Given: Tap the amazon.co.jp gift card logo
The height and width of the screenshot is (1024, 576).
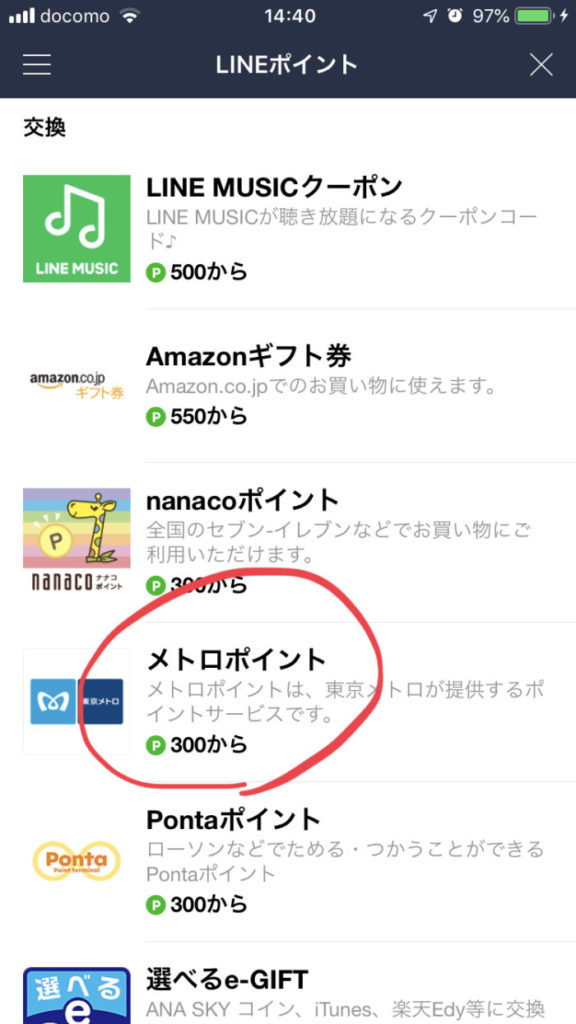Looking at the screenshot, I should (x=76, y=385).
